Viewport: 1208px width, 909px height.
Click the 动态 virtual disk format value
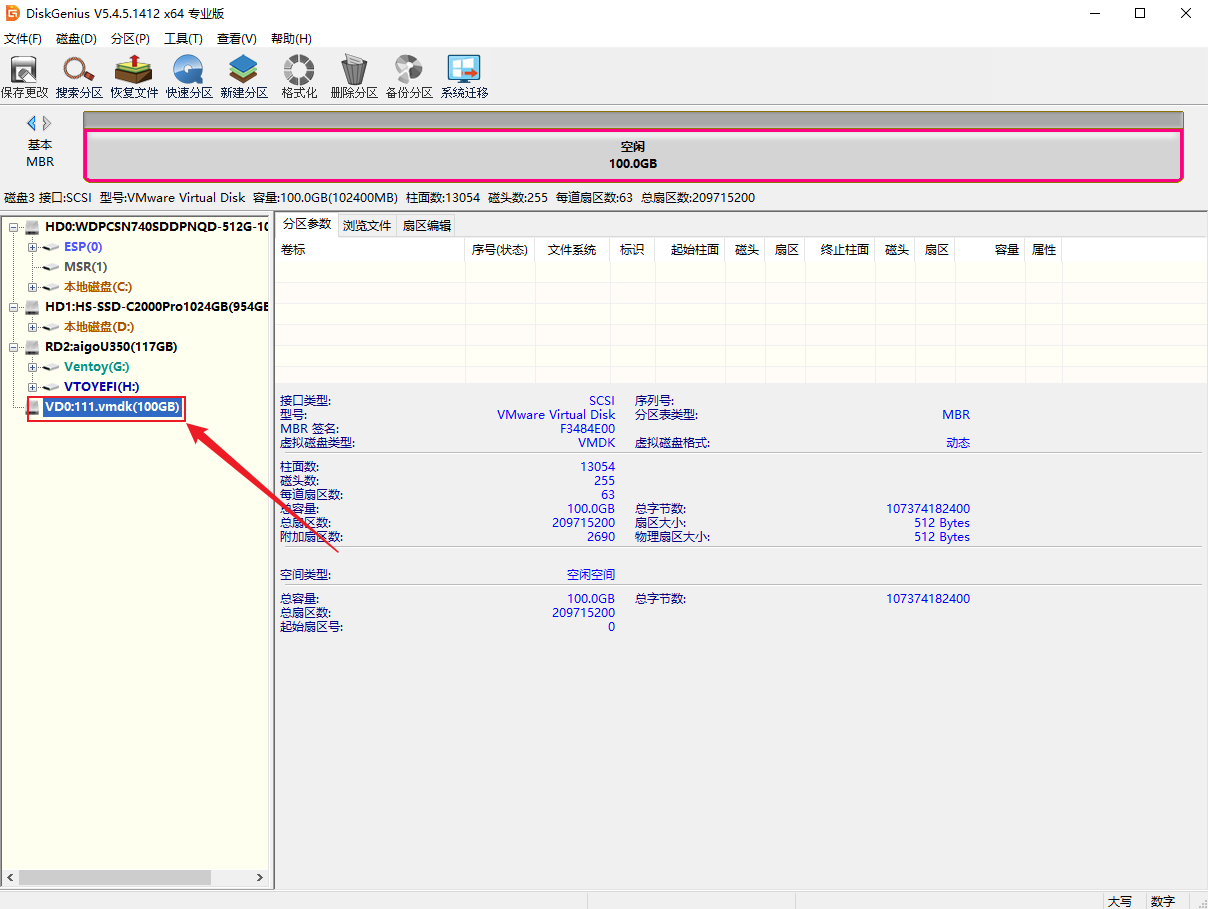[958, 443]
